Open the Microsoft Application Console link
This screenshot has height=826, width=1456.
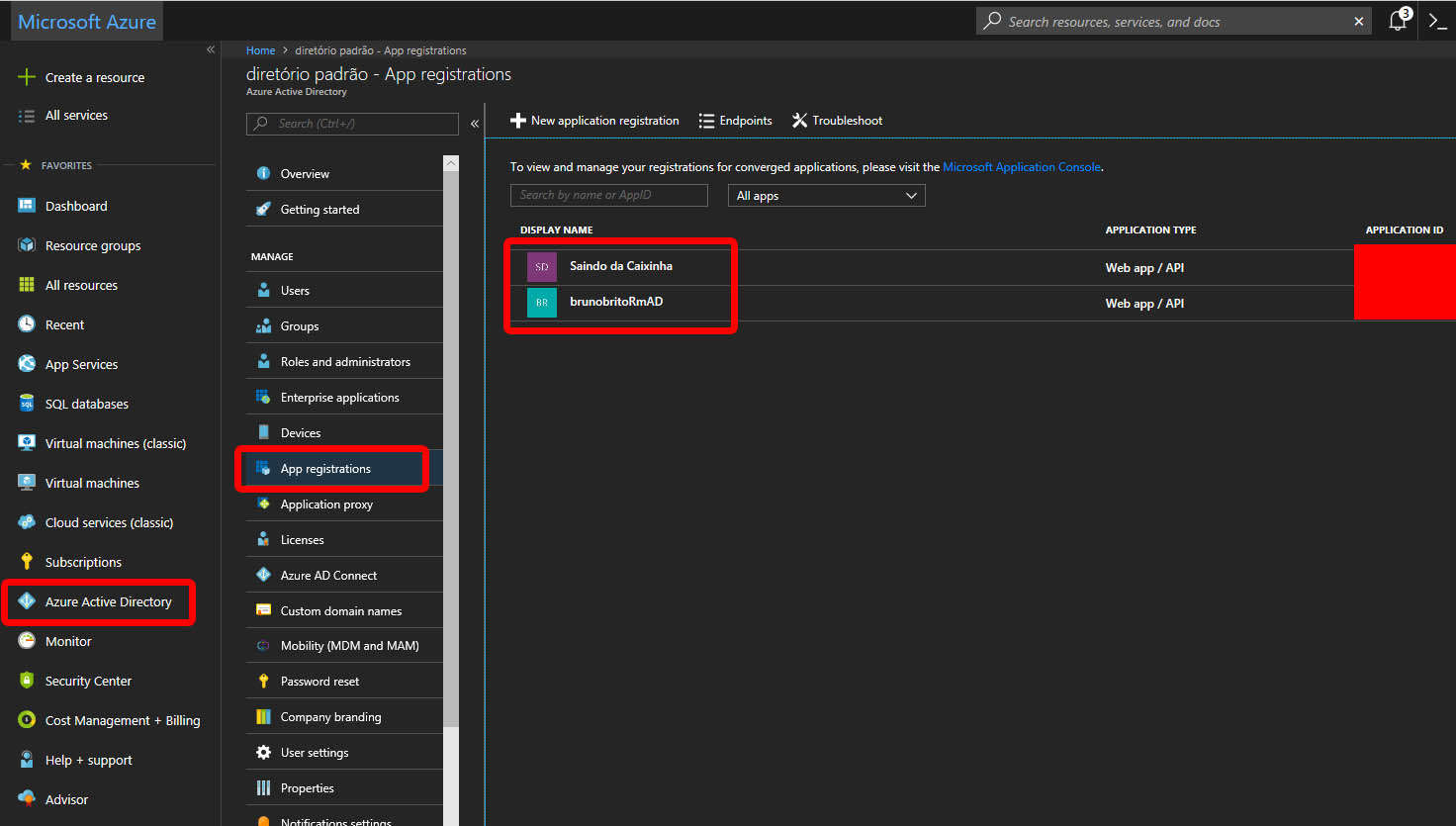point(1022,167)
